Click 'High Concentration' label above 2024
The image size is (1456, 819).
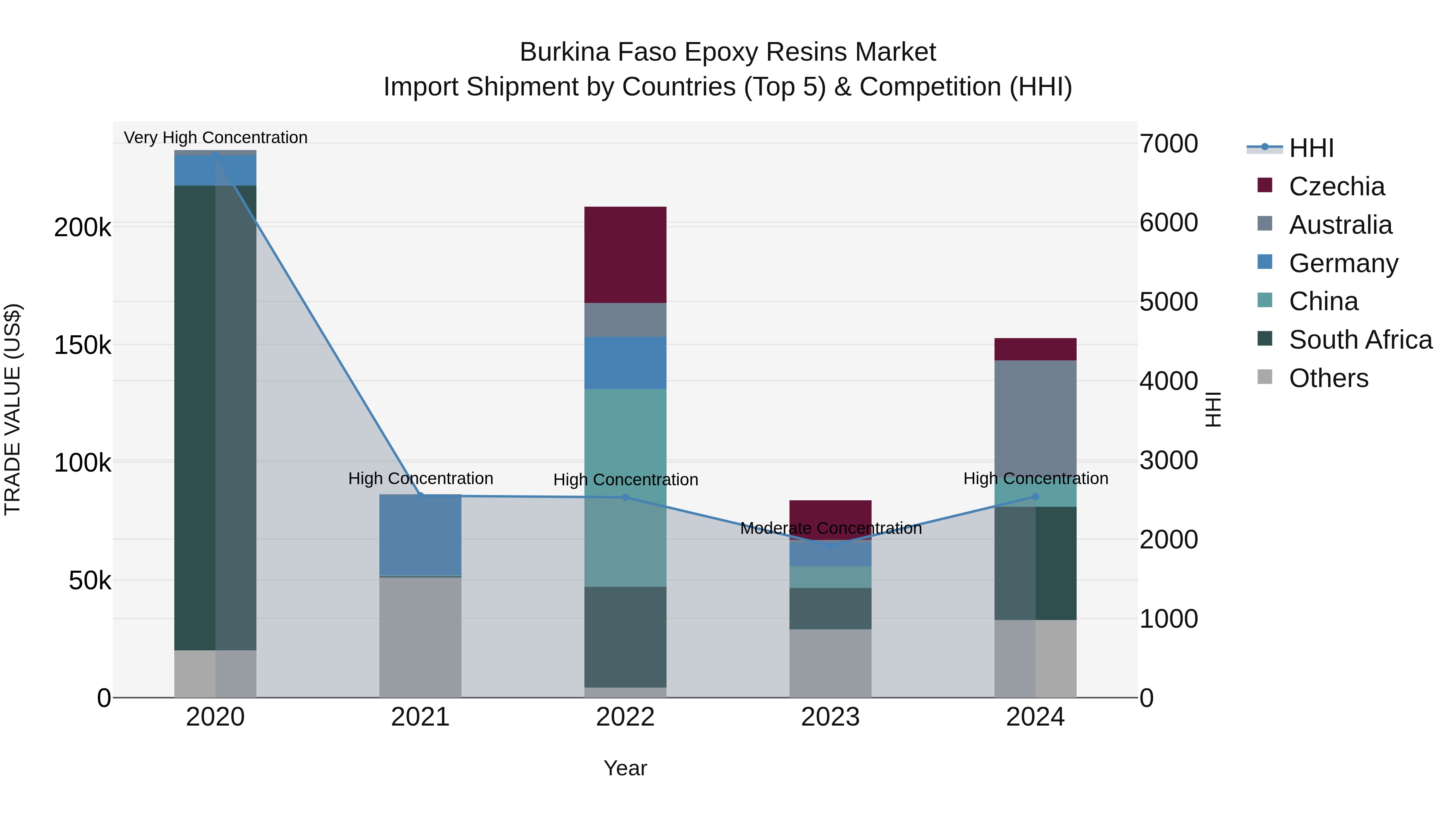click(x=1035, y=479)
